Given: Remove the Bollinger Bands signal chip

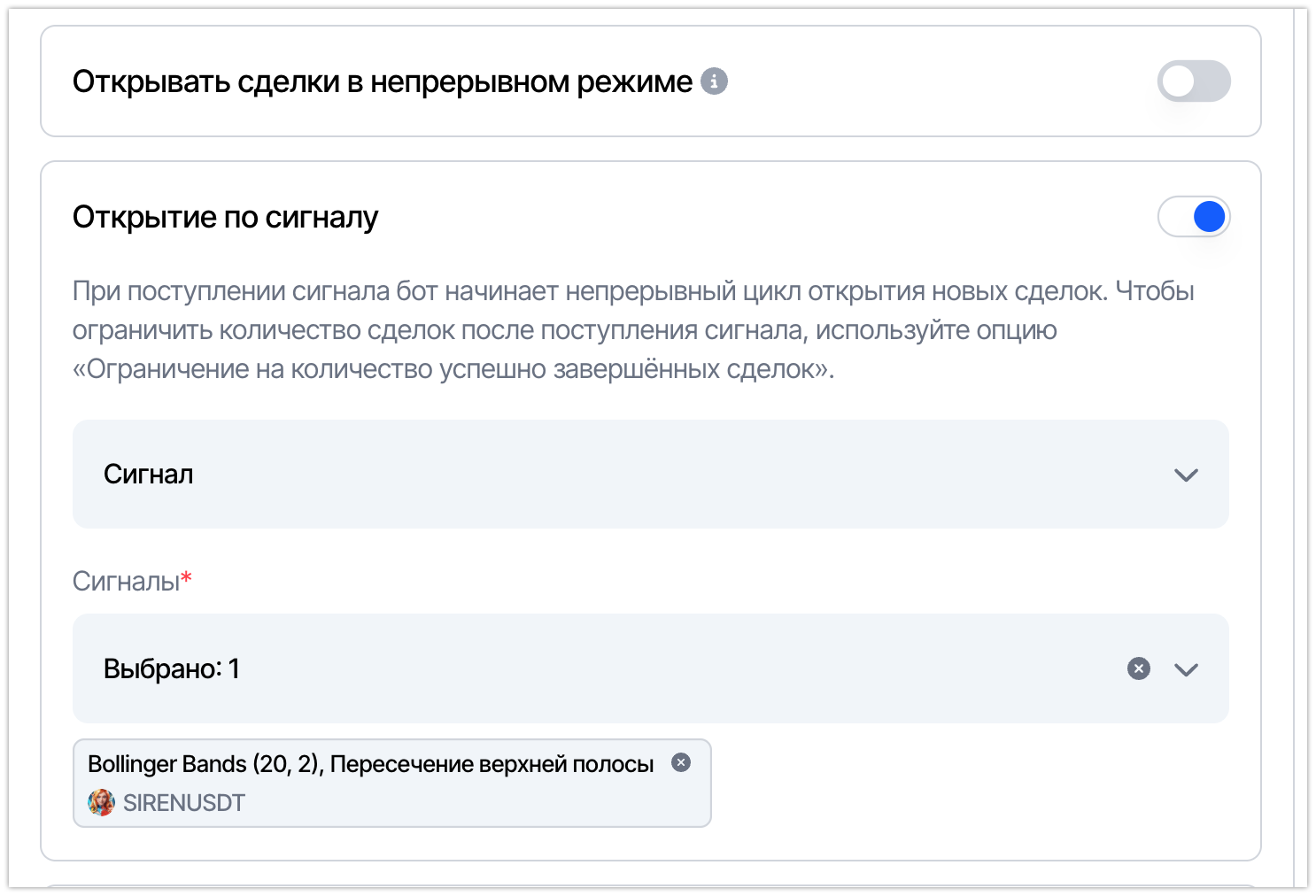Looking at the screenshot, I should coord(681,762).
